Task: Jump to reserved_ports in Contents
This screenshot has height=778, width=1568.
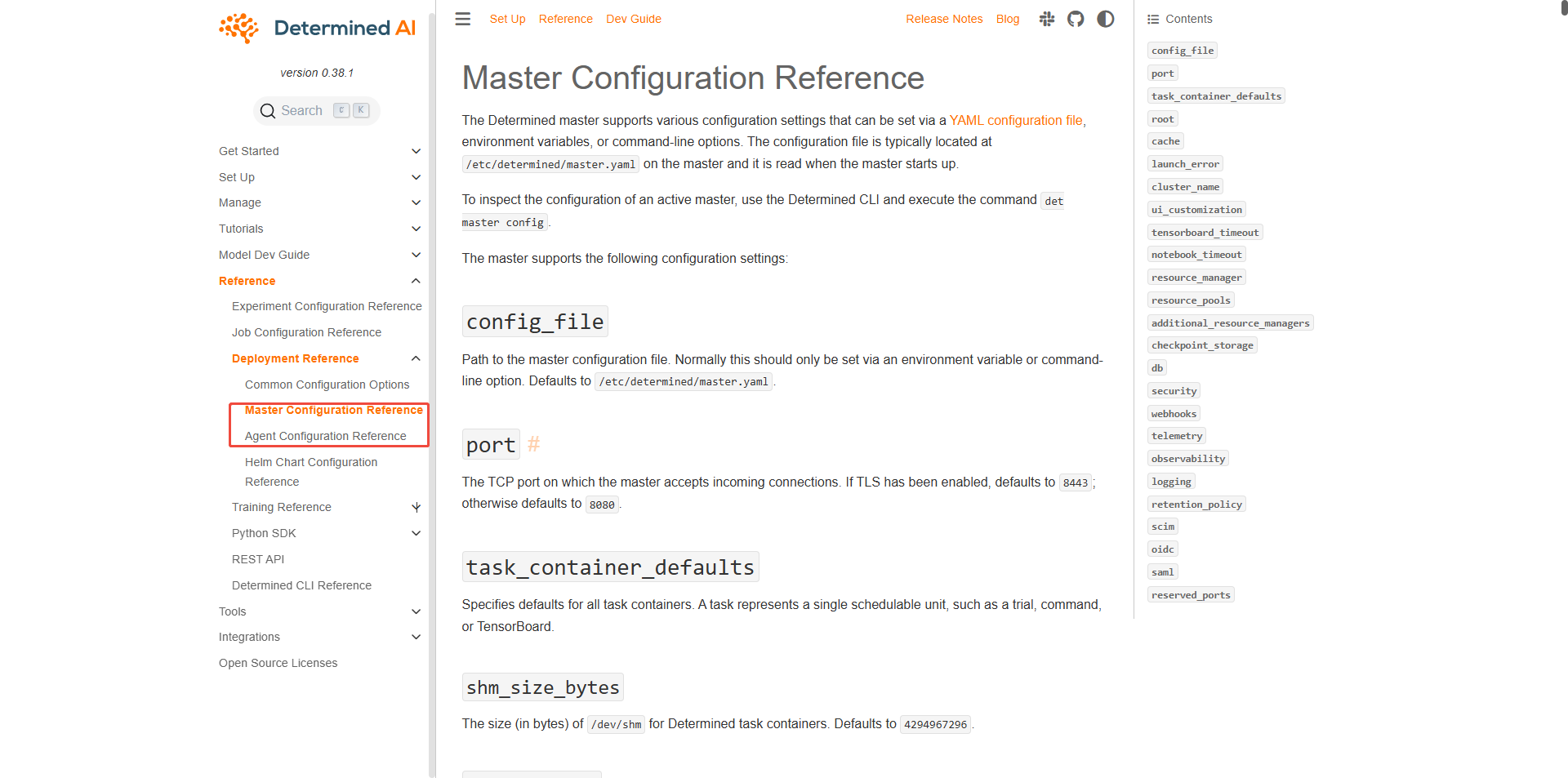Action: [x=1191, y=595]
